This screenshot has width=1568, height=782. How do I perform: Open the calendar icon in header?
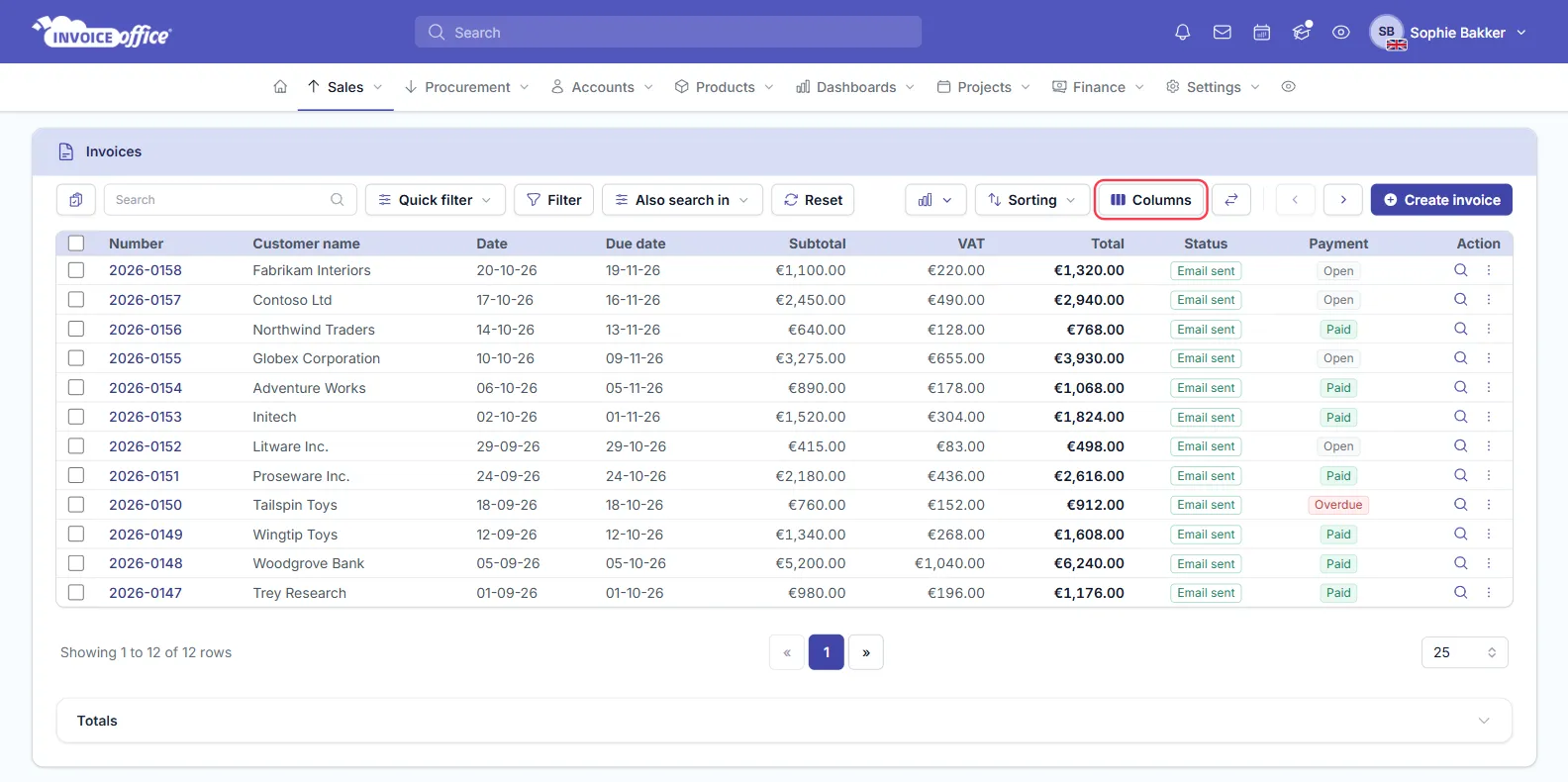point(1262,33)
